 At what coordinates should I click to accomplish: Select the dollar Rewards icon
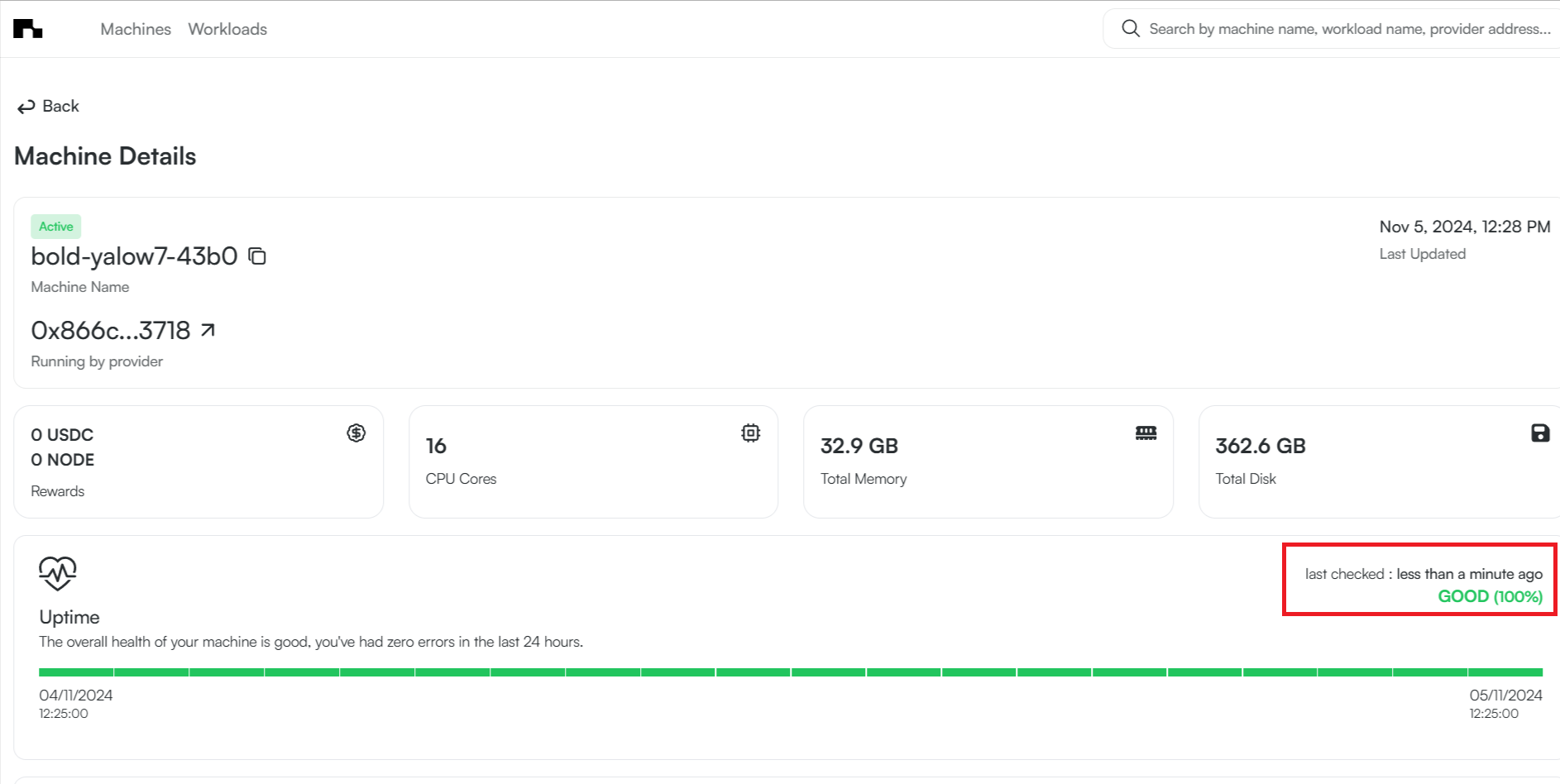tap(357, 432)
